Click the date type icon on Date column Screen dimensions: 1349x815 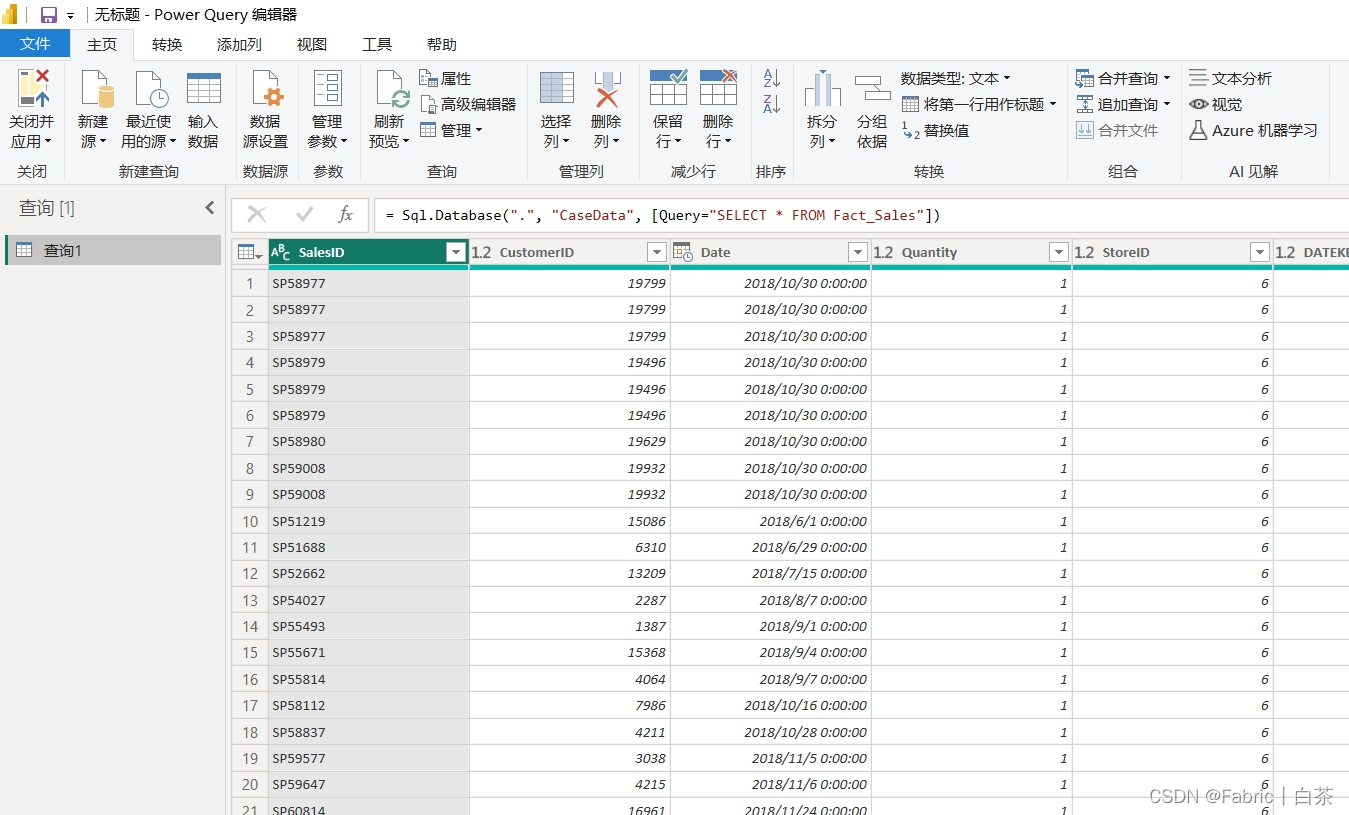point(683,252)
